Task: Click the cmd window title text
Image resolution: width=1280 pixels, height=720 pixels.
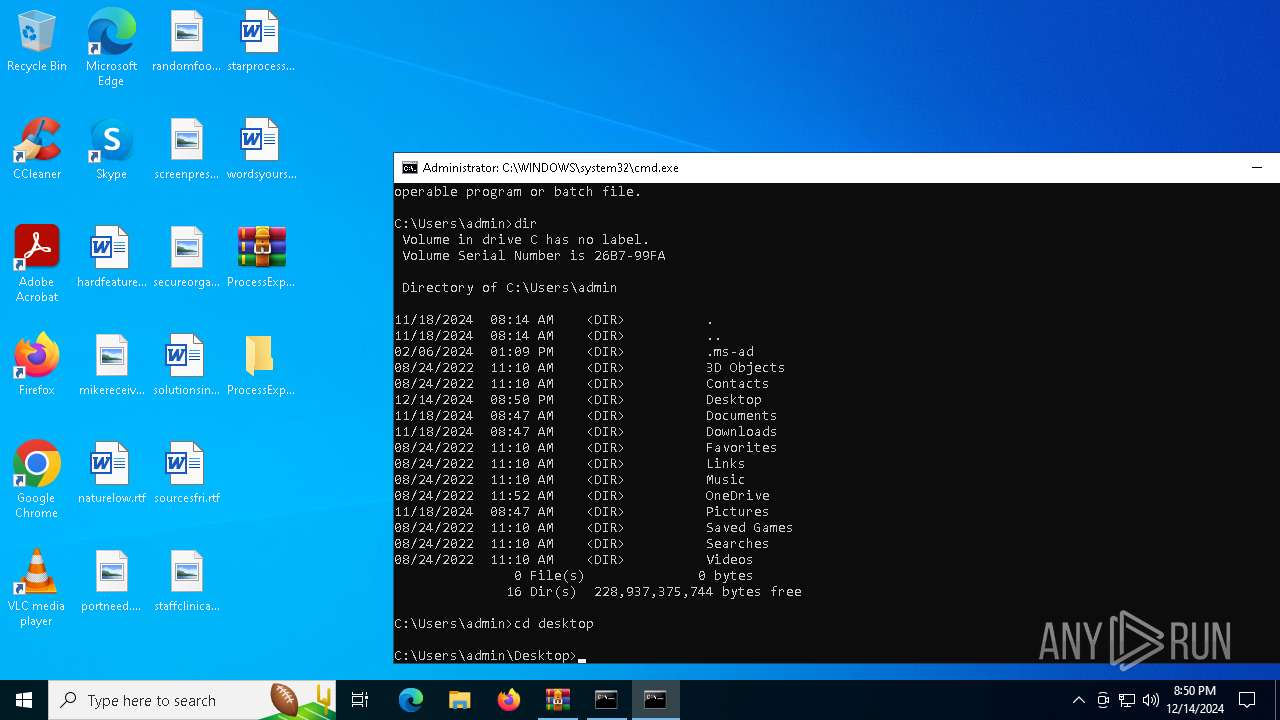Action: pos(550,168)
